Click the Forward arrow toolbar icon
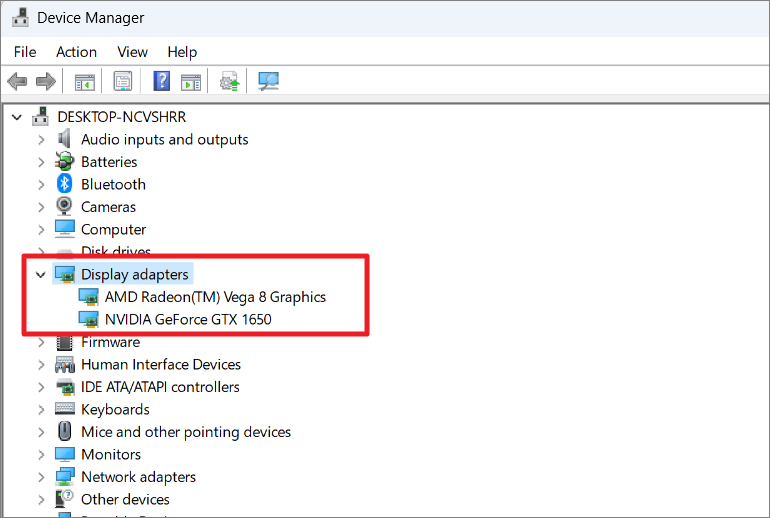 coord(46,81)
